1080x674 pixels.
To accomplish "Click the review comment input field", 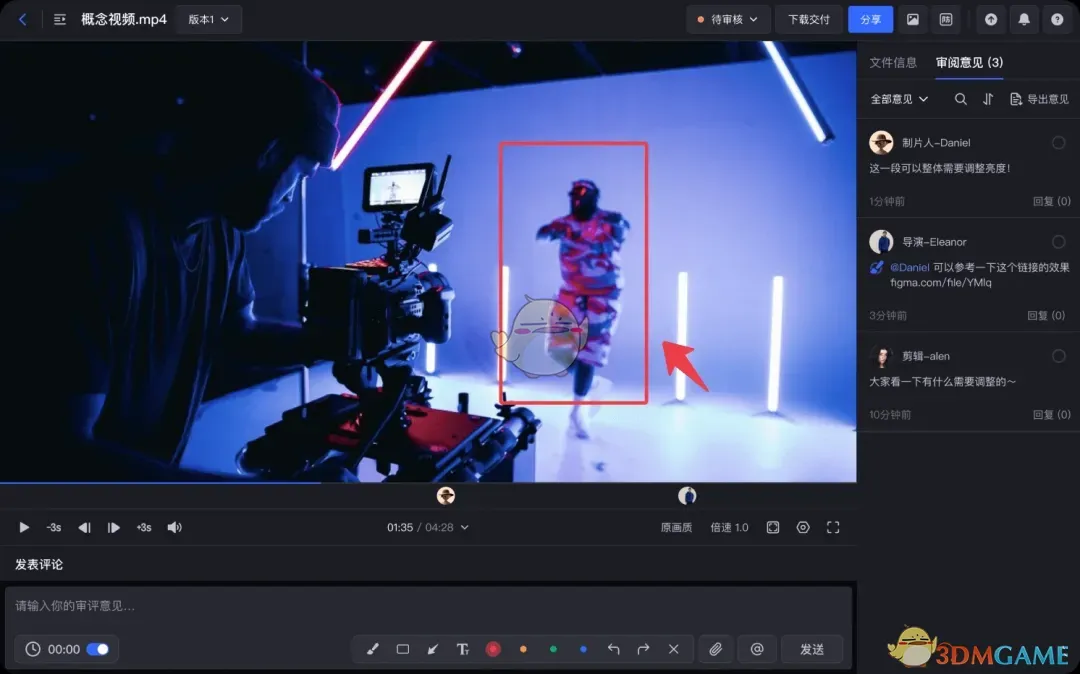I will click(x=428, y=605).
